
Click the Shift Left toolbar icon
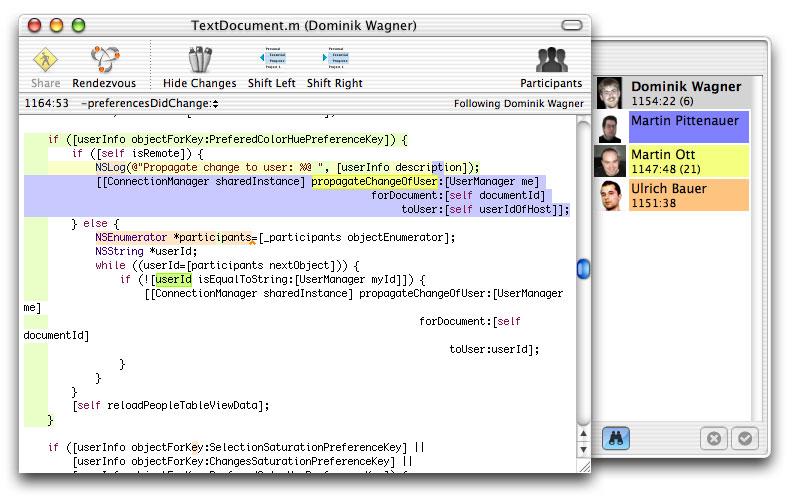click(x=272, y=58)
